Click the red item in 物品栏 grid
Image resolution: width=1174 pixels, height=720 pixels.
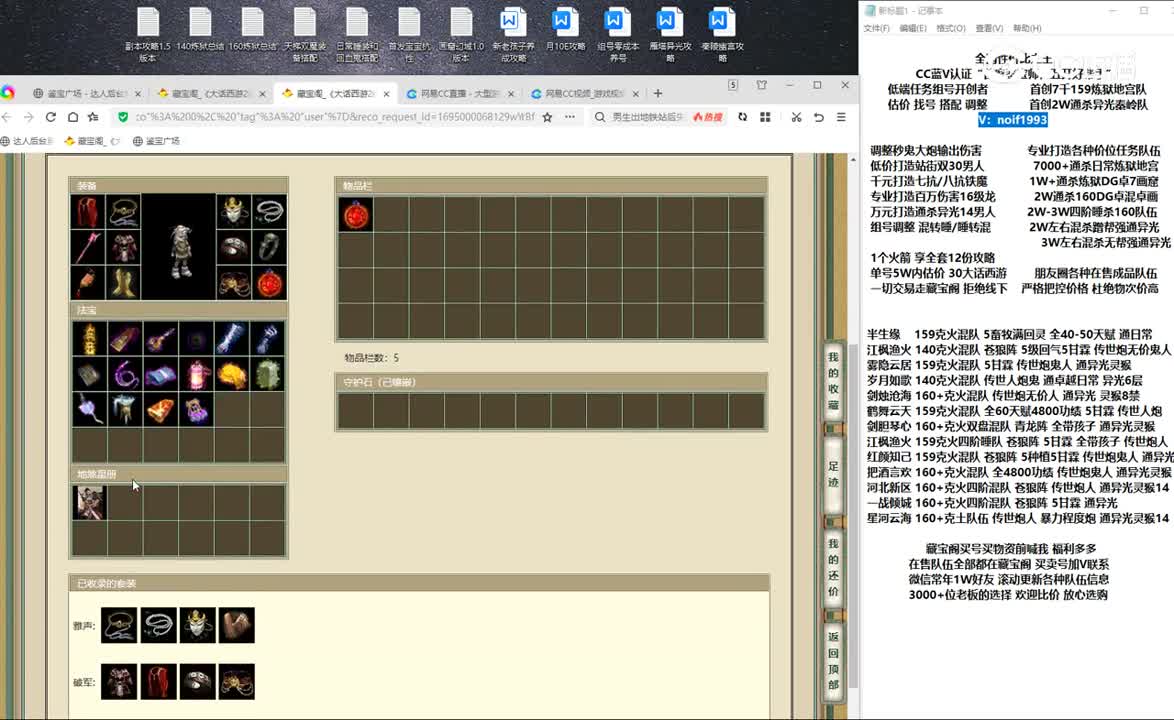point(356,215)
